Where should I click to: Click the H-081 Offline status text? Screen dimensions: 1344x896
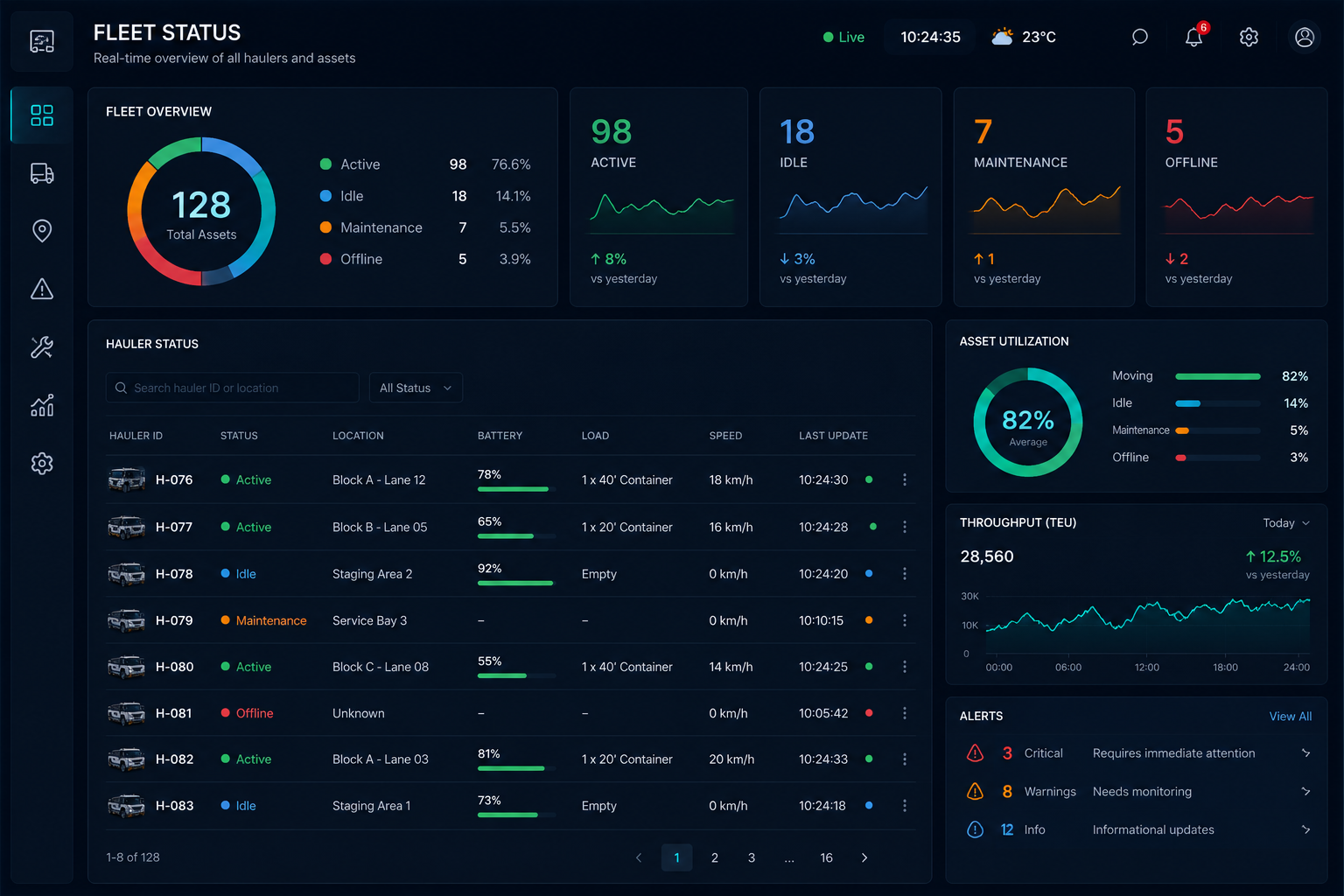255,713
